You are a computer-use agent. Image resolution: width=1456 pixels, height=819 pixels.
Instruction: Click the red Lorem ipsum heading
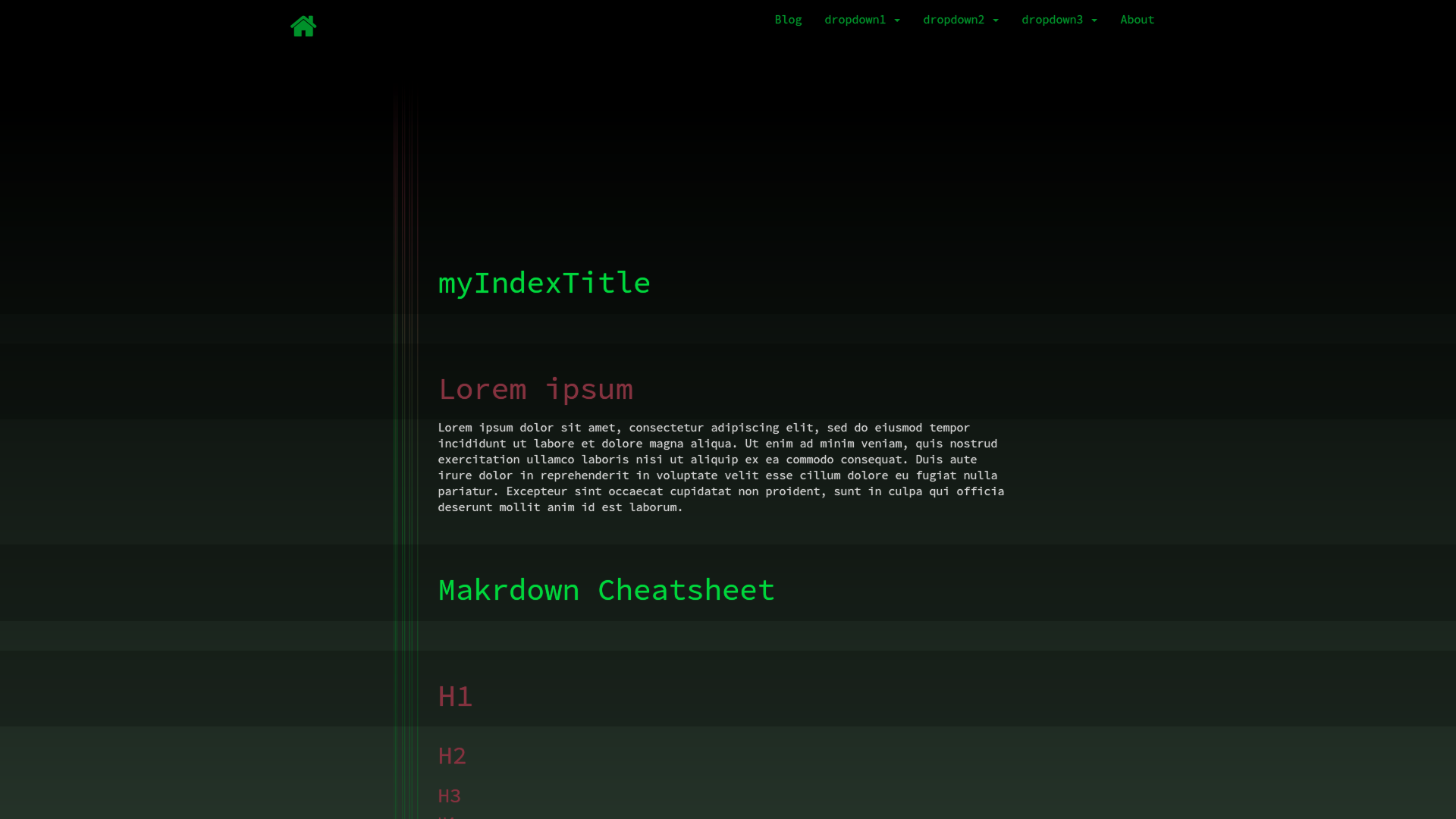[535, 389]
